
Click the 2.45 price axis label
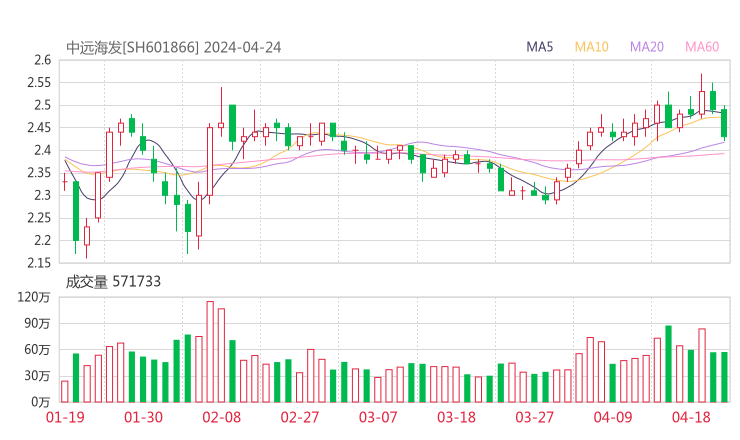[39, 128]
